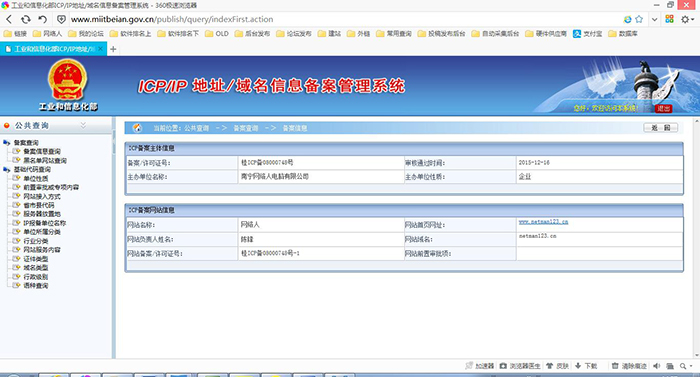Open the 硬件供应商 bookmark folder
The height and width of the screenshot is (377, 700).
click(546, 34)
